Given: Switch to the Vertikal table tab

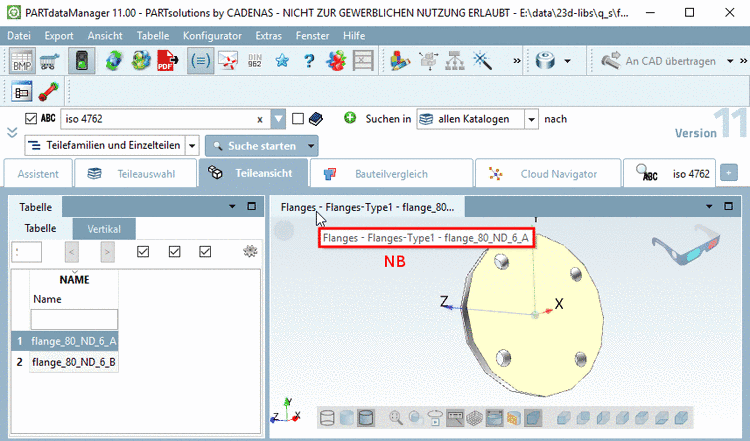Looking at the screenshot, I should 104,229.
